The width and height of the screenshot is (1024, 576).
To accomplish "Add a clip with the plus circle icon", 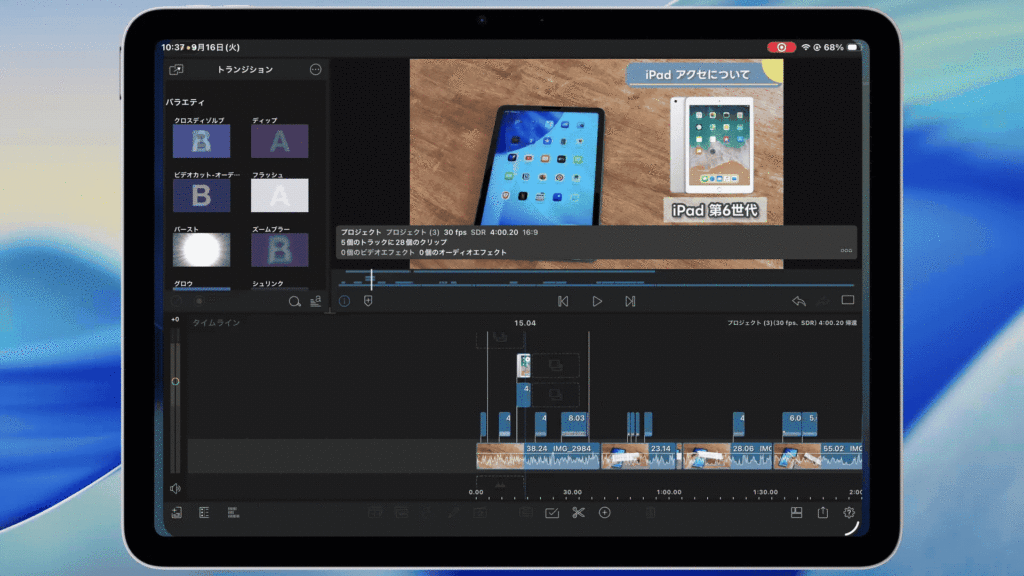I will [605, 513].
